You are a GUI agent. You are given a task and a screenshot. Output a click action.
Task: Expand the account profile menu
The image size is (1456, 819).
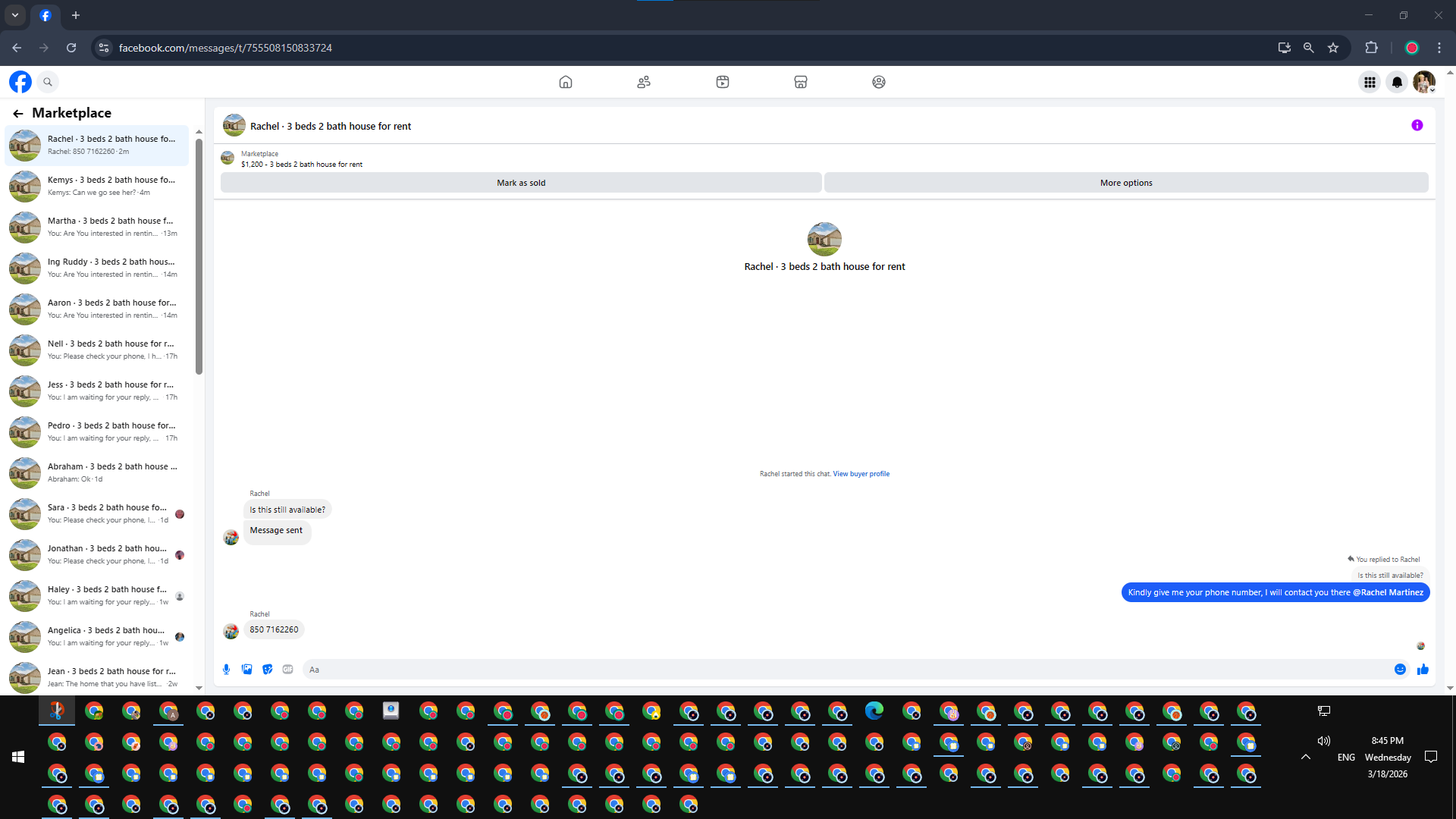(x=1424, y=82)
